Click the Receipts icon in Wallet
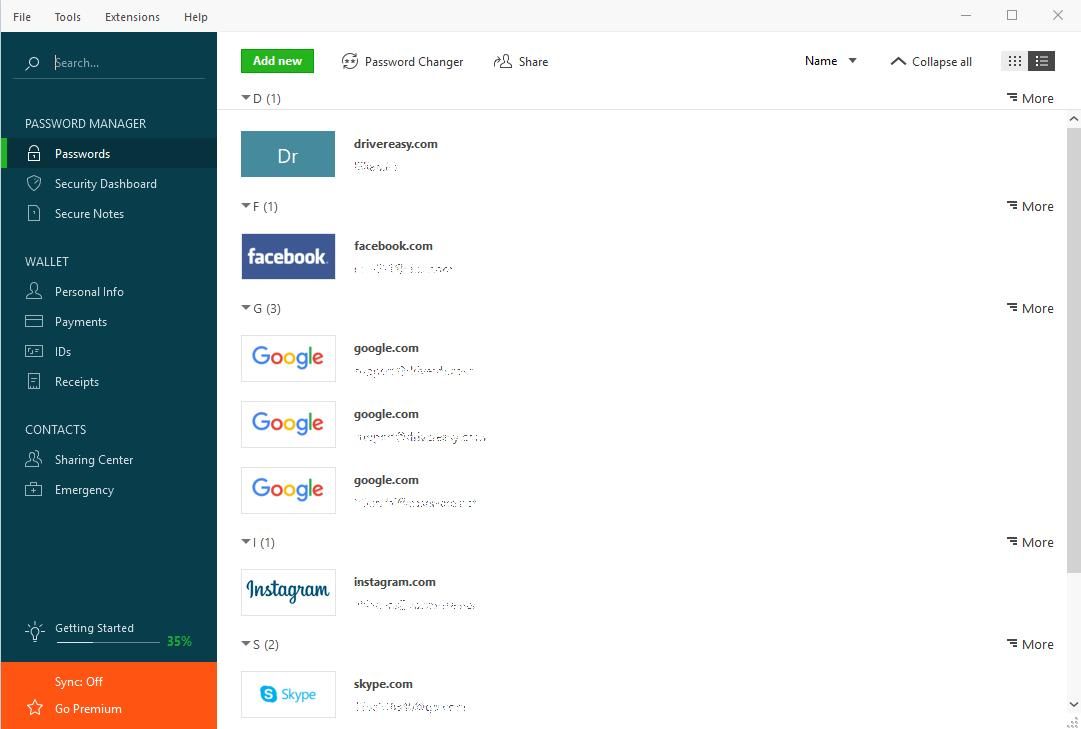This screenshot has width=1081, height=729. [34, 382]
